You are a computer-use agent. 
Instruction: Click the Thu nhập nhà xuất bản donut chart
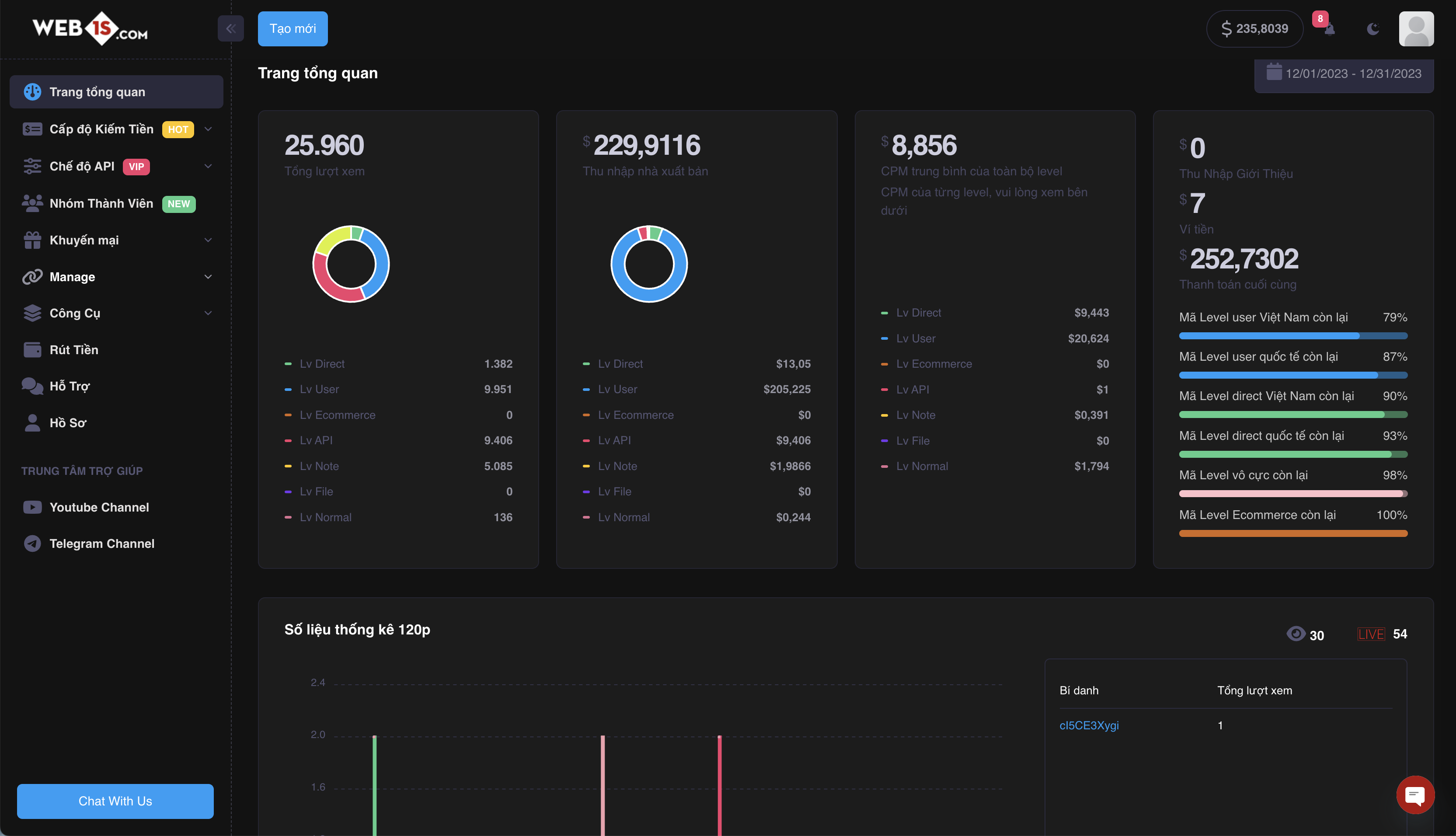pyautogui.click(x=649, y=264)
